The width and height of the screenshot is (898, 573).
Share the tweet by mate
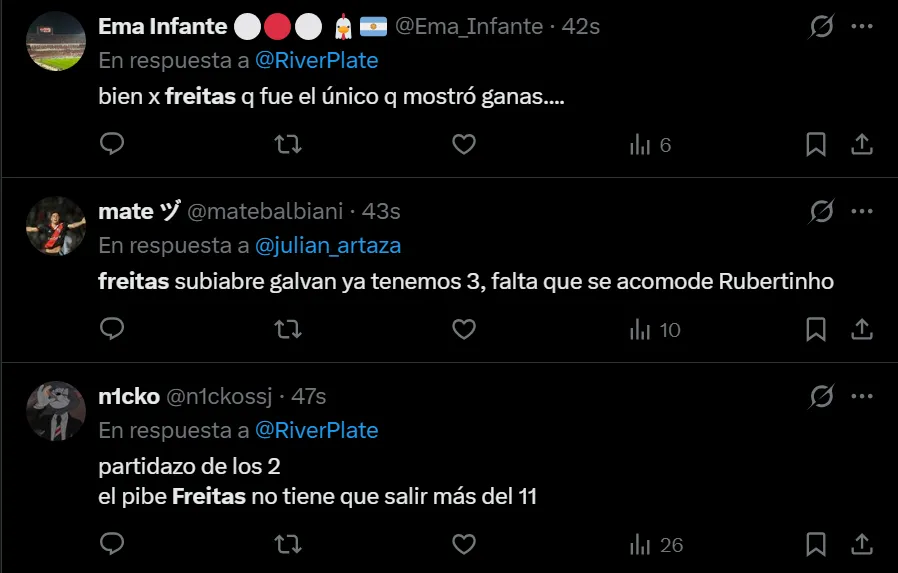(861, 329)
